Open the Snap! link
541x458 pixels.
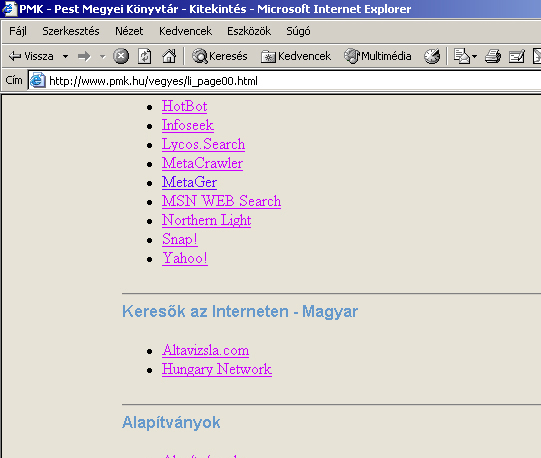pos(180,239)
